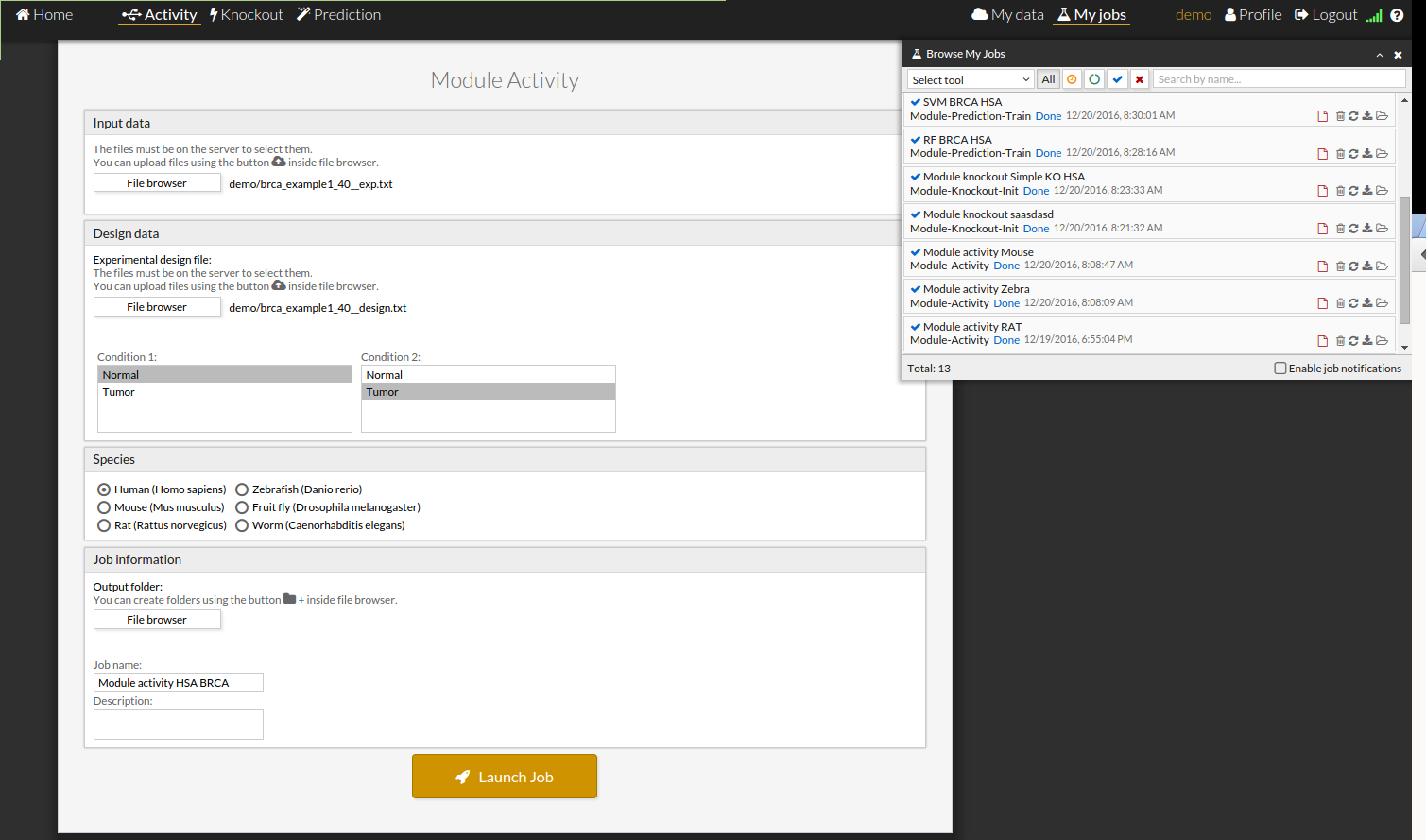Select Mouse (Mus musculus) species
Screen dimensions: 1426x840
pyautogui.click(x=104, y=507)
